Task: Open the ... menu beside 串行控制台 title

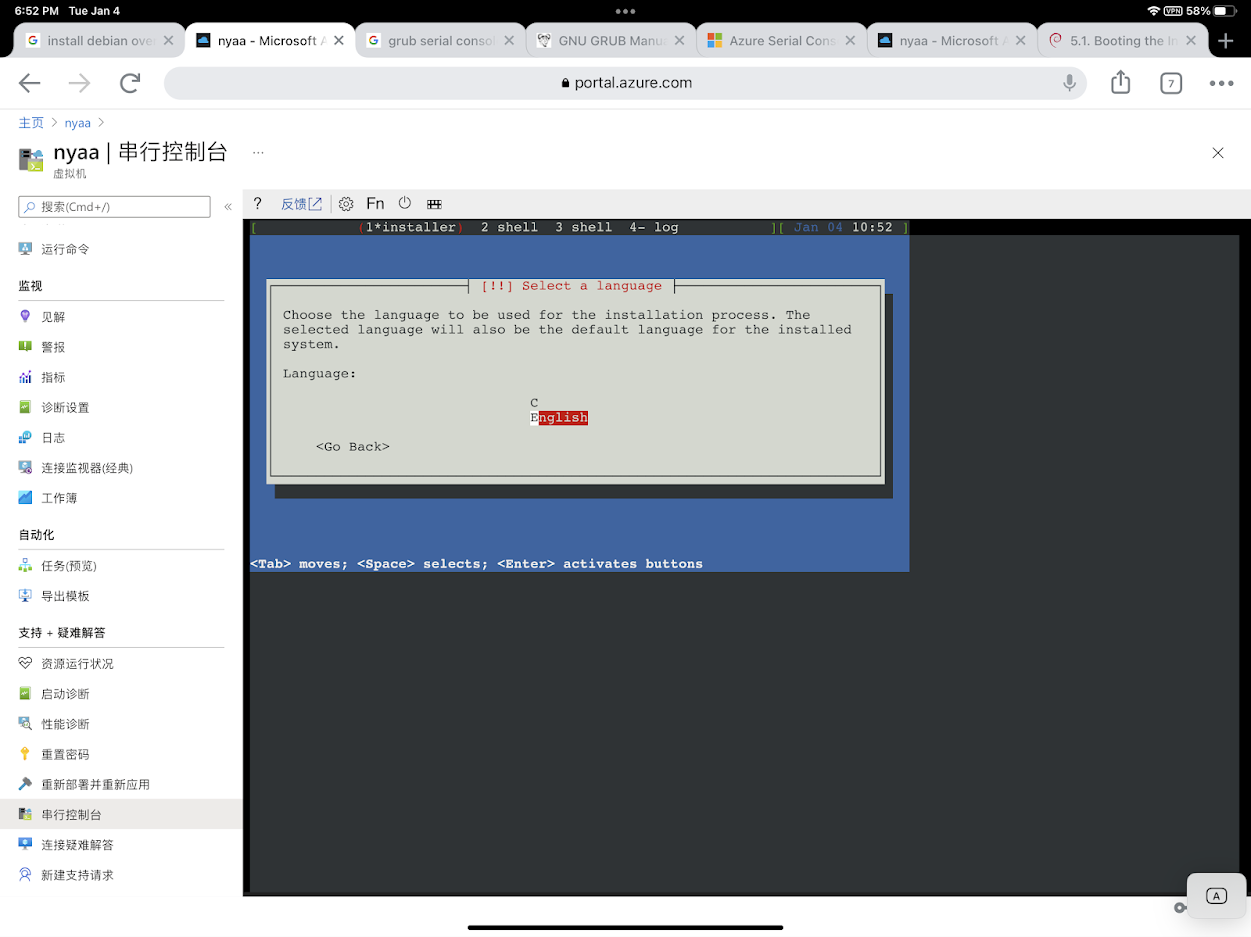Action: 258,150
